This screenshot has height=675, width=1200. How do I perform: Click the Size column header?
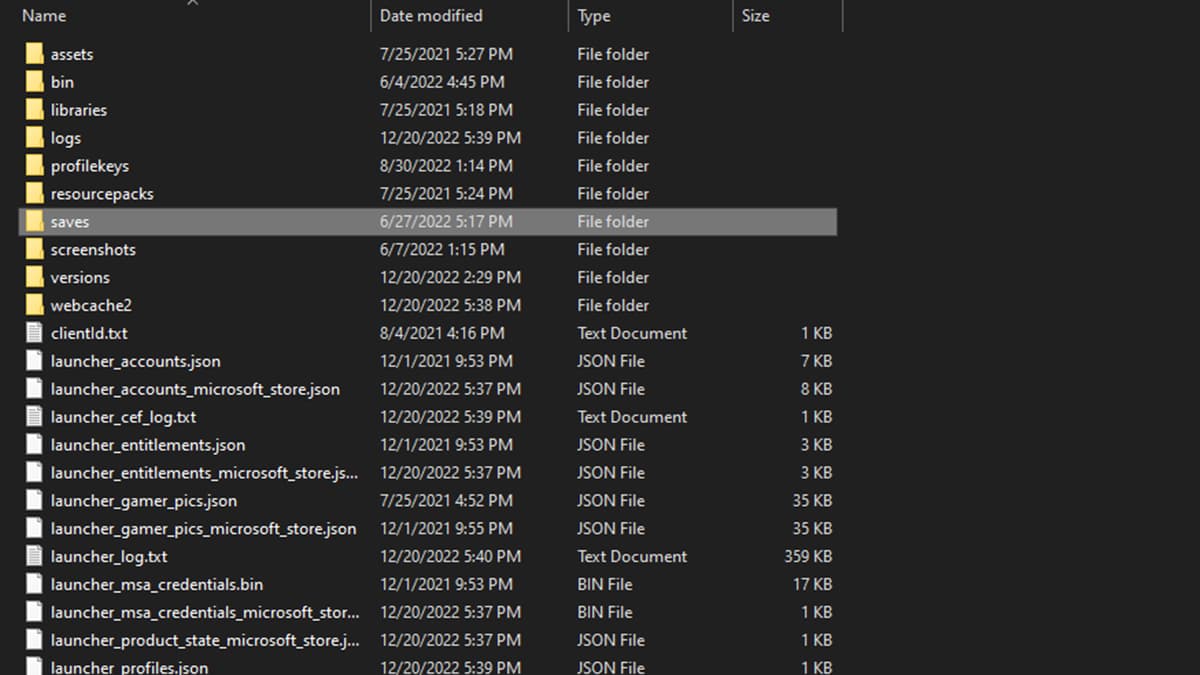coord(755,16)
